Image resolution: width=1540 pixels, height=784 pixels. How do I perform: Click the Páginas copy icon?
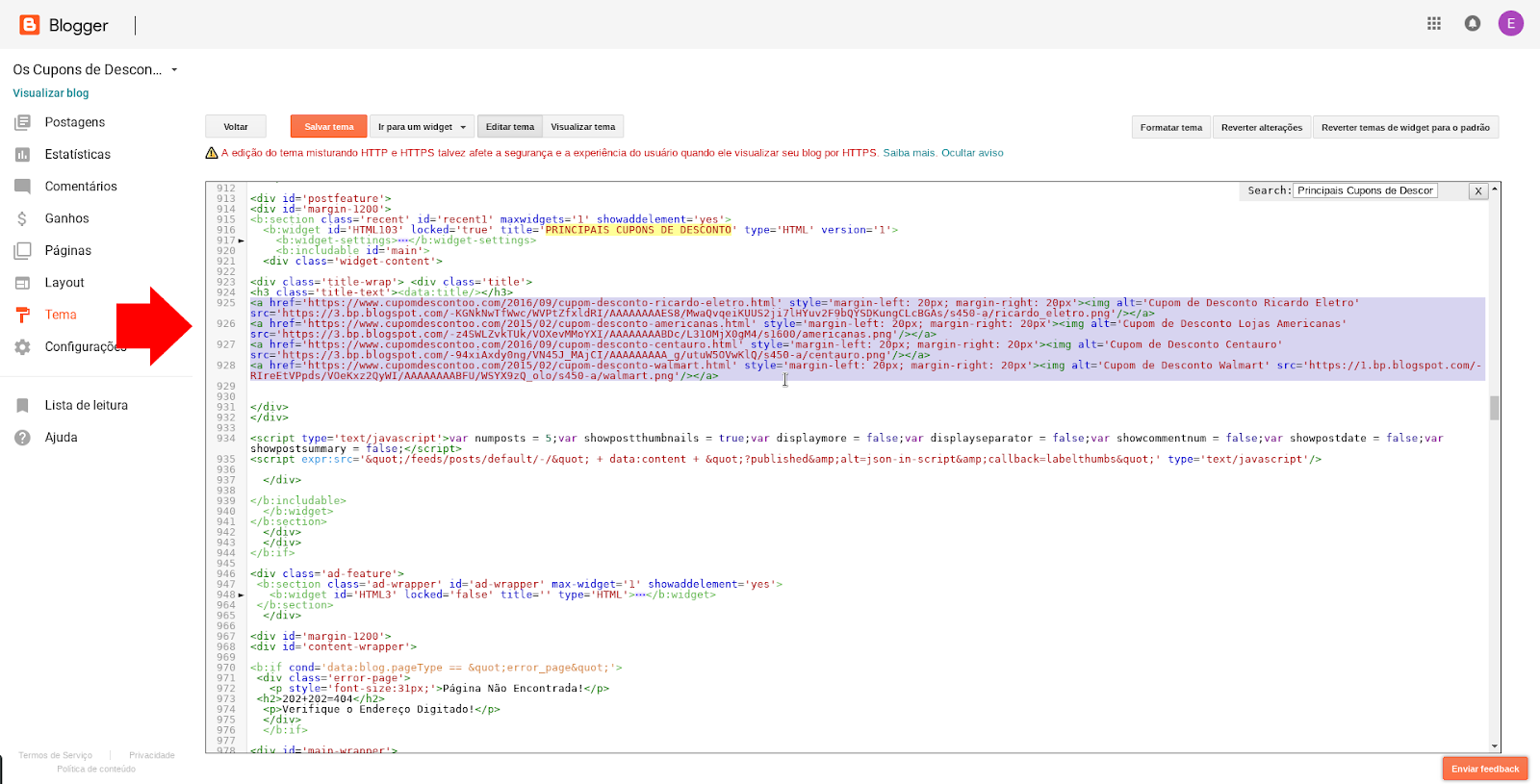pyautogui.click(x=22, y=250)
